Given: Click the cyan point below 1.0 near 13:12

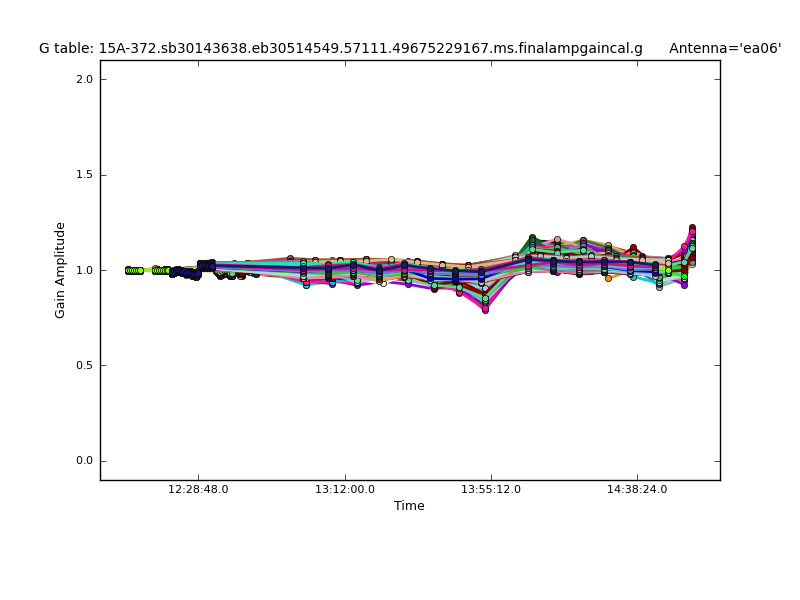Looking at the screenshot, I should (332, 284).
